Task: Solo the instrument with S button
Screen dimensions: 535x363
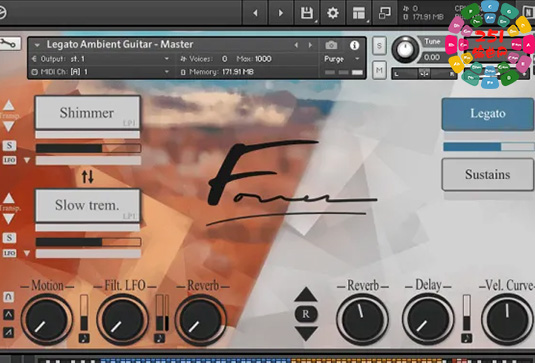Action: (379, 45)
